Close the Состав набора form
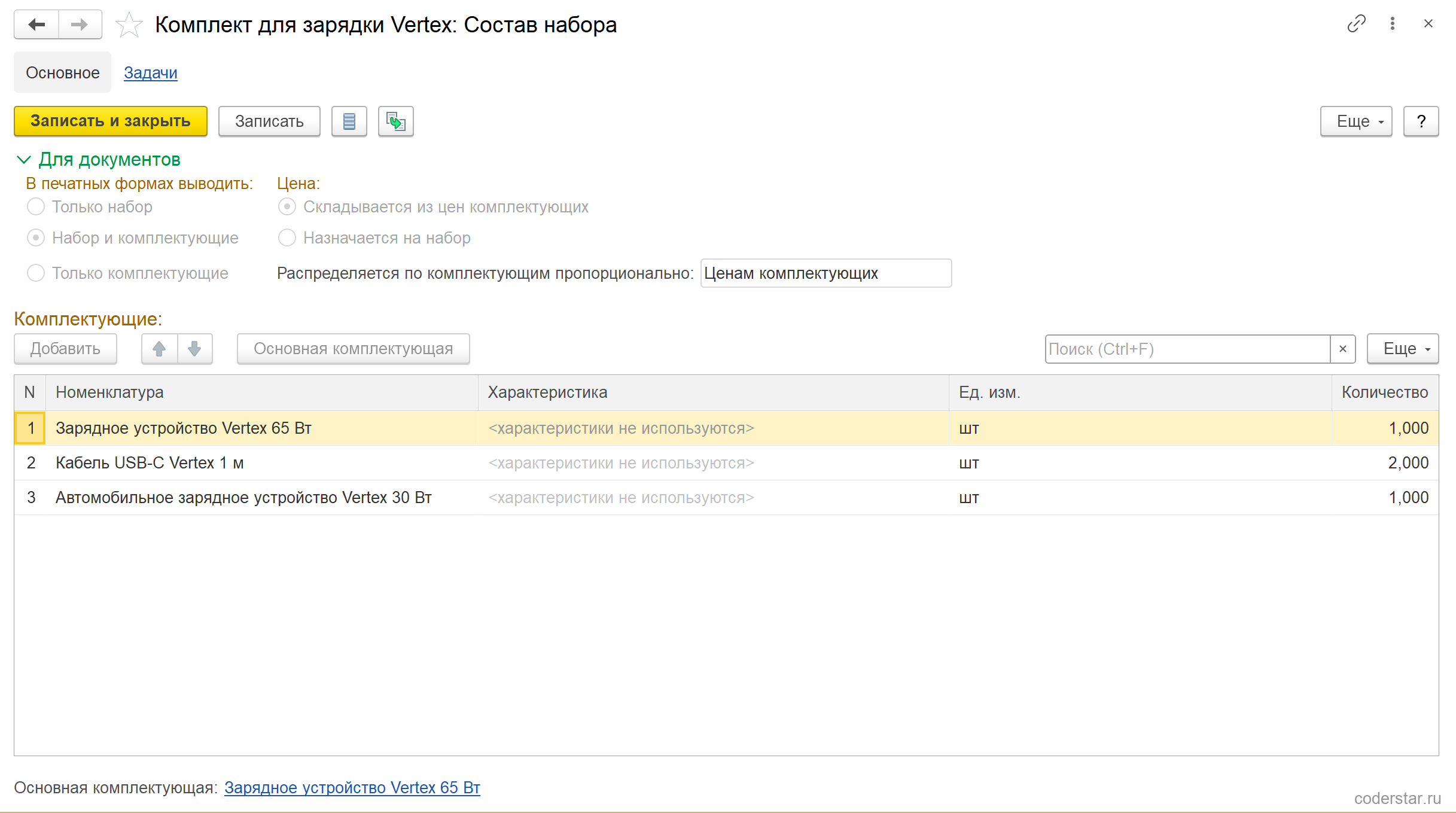This screenshot has width=1456, height=813. click(1428, 23)
